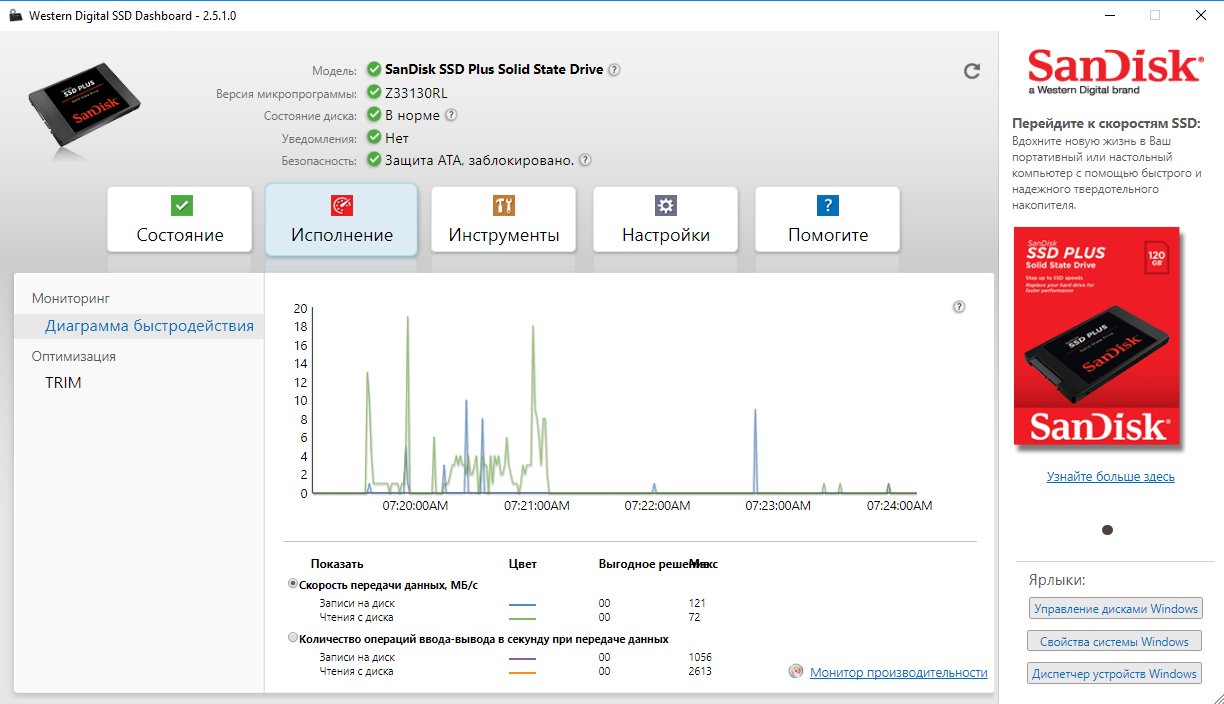Viewport: 1224px width, 704px height.
Task: Open the Состояние tab
Action: [180, 219]
